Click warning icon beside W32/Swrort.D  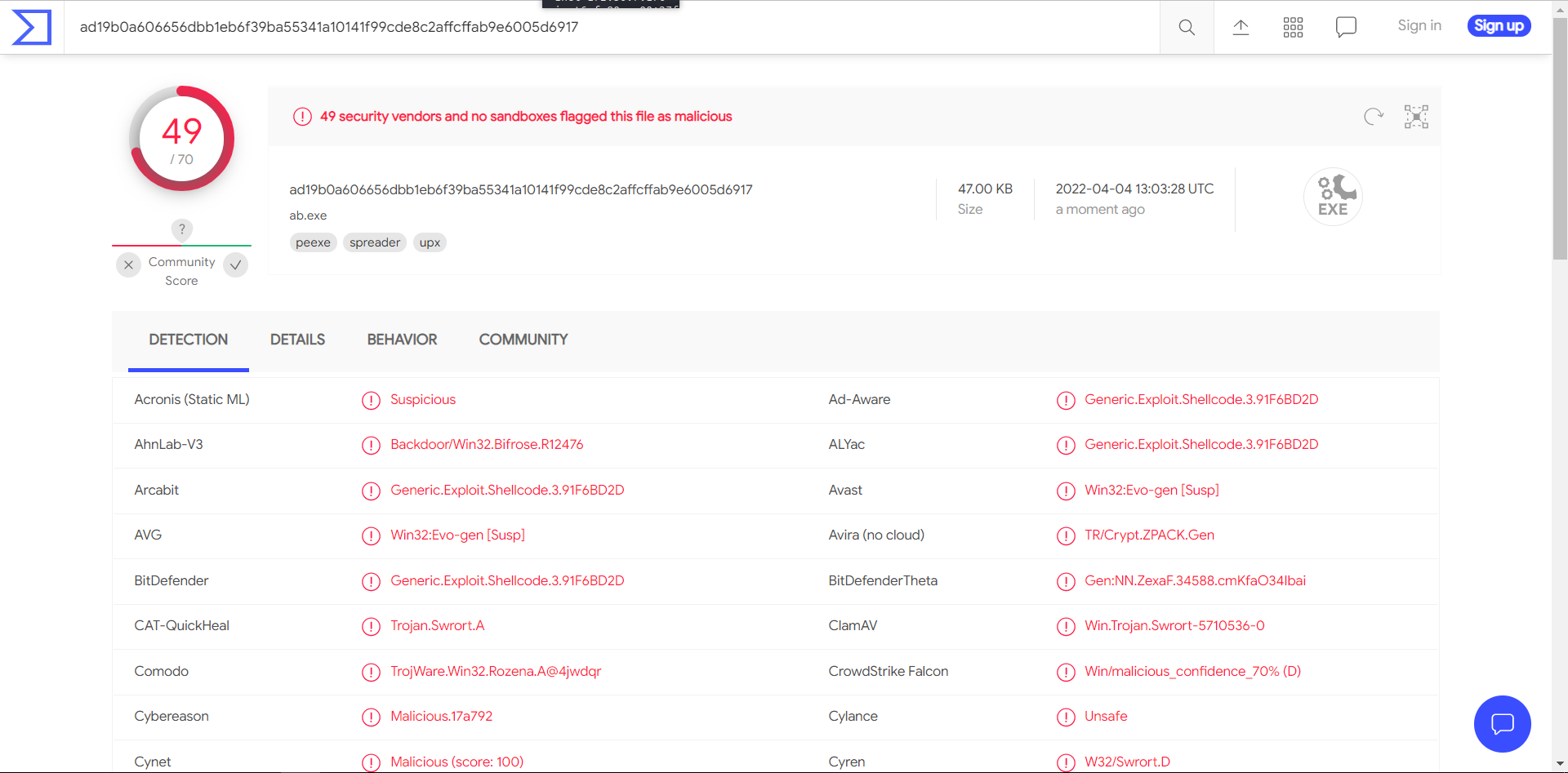1066,762
